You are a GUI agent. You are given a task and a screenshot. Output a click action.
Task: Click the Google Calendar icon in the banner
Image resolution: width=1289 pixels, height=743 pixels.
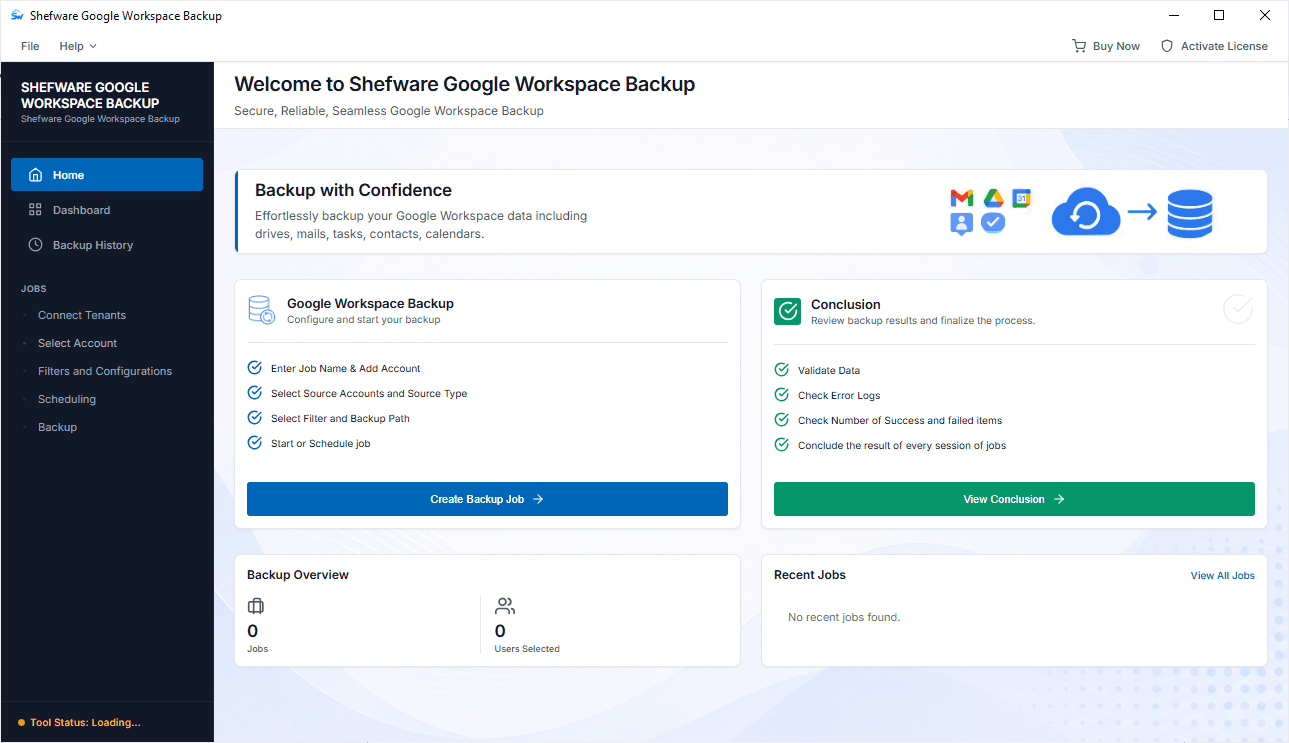click(x=1021, y=198)
